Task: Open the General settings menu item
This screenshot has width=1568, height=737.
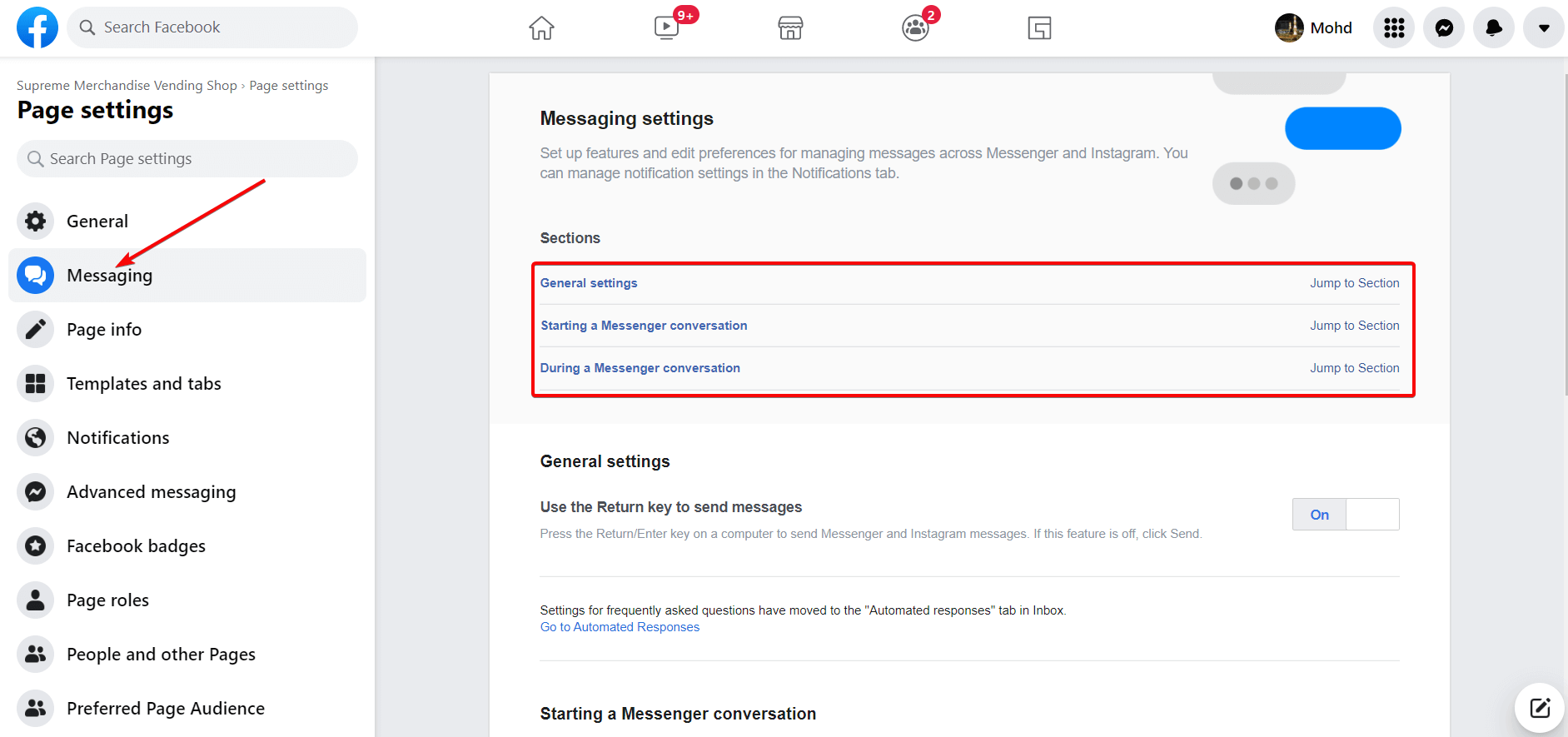Action: click(187, 221)
